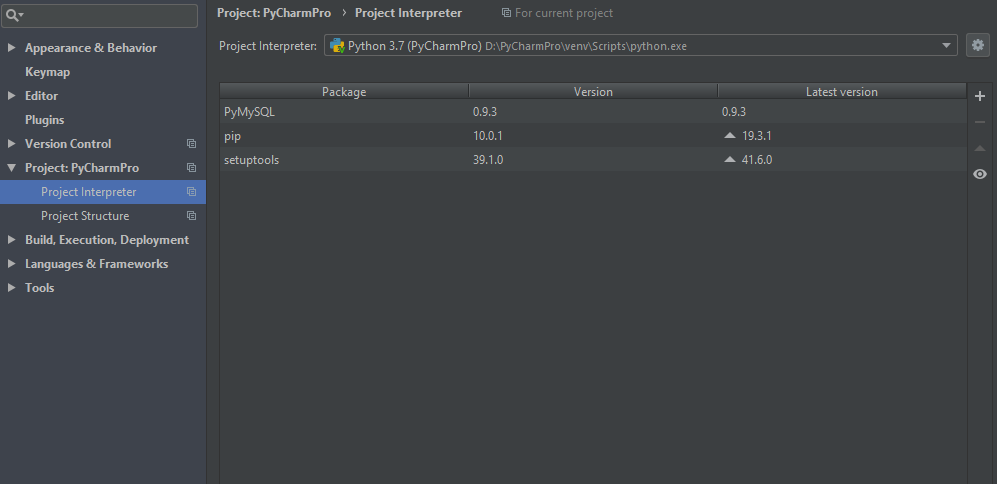Click the gear icon next to interpreter dropdown
Screen dimensions: 997x484
pos(978,45)
